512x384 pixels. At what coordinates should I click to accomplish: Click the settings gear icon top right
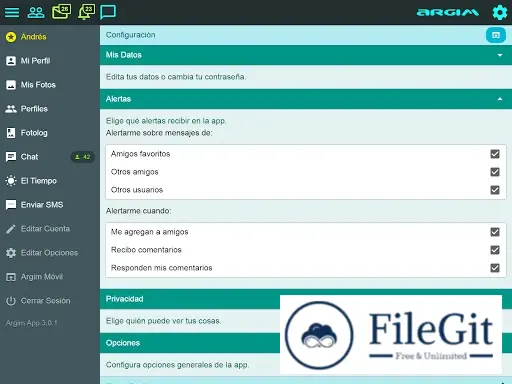click(500, 13)
